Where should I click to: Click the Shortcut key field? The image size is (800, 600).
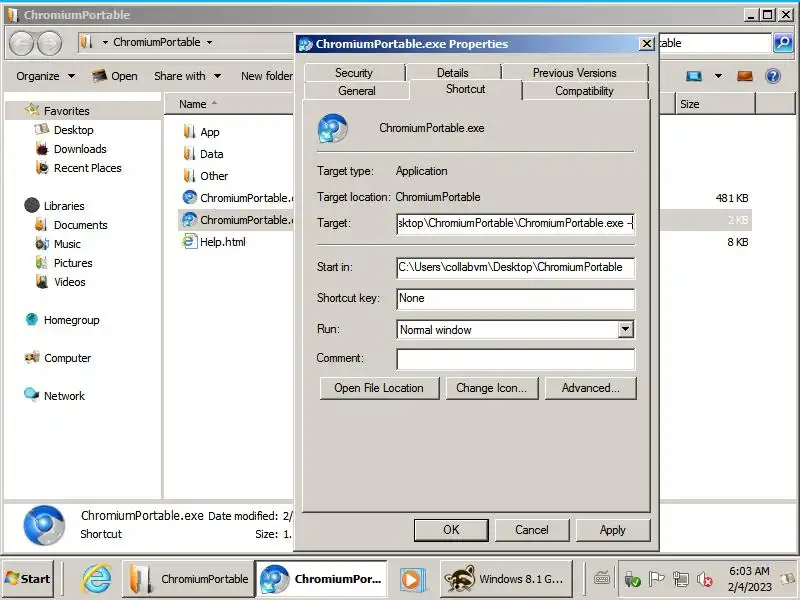coord(515,298)
